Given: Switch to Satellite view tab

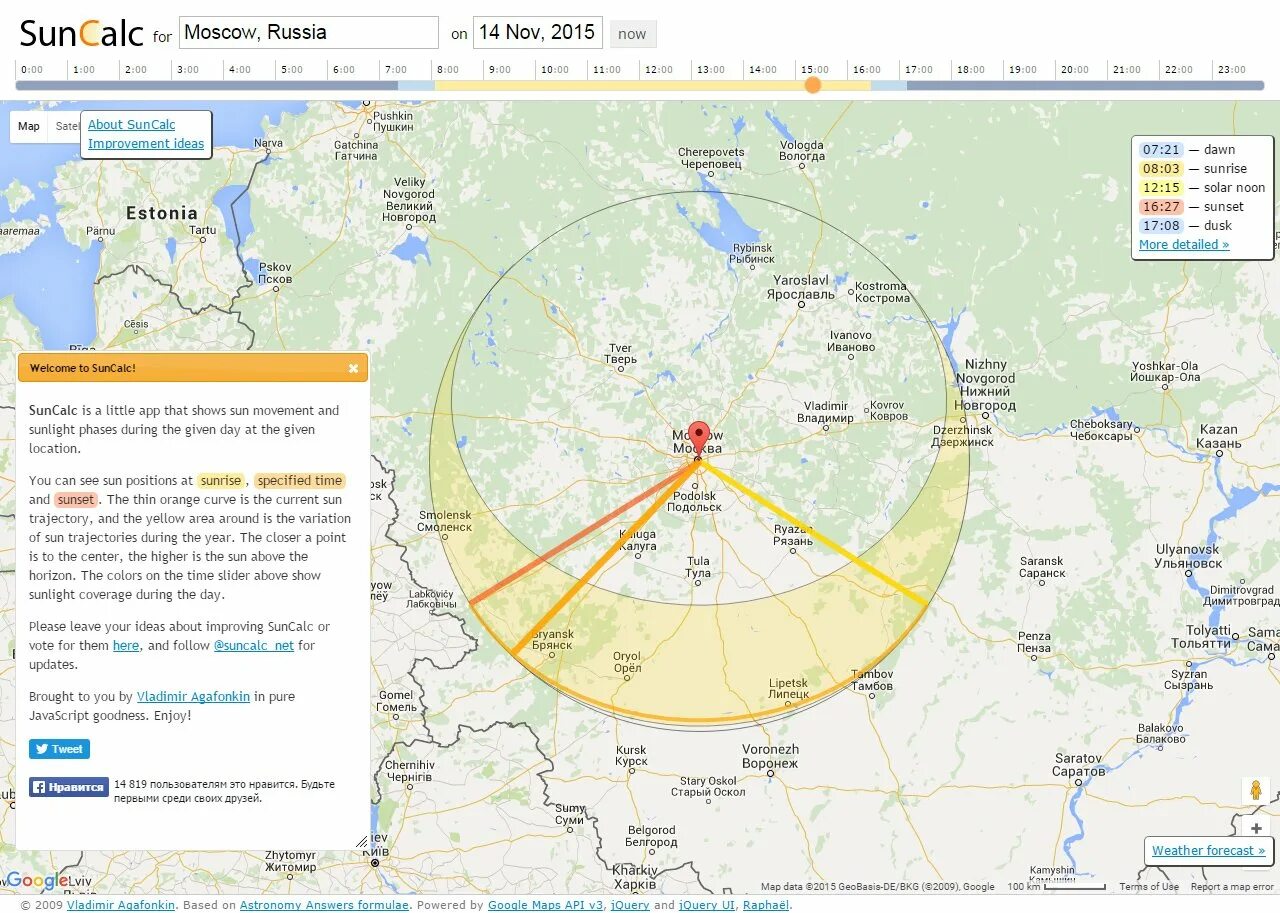Looking at the screenshot, I should (65, 126).
